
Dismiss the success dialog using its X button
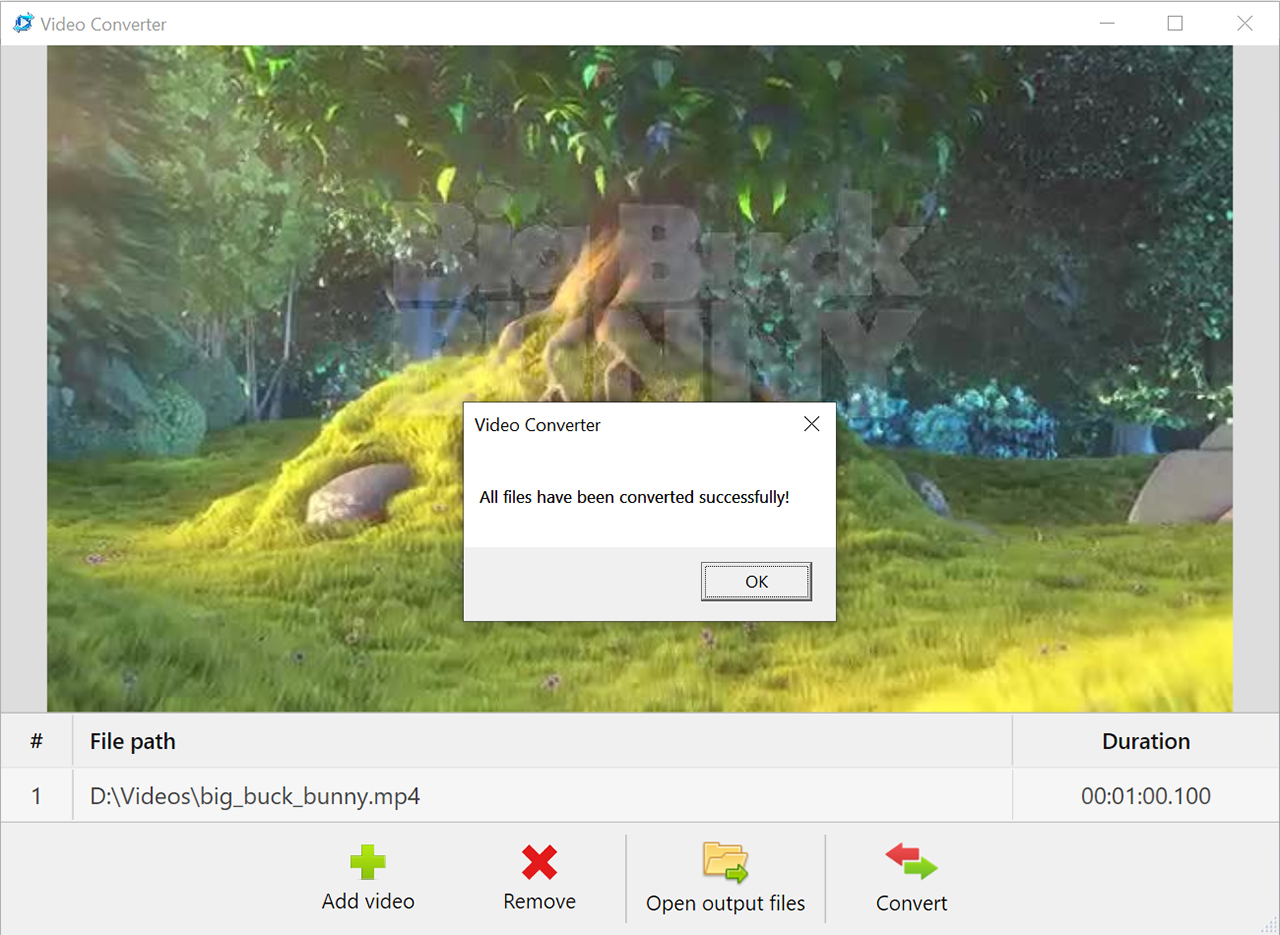point(811,424)
